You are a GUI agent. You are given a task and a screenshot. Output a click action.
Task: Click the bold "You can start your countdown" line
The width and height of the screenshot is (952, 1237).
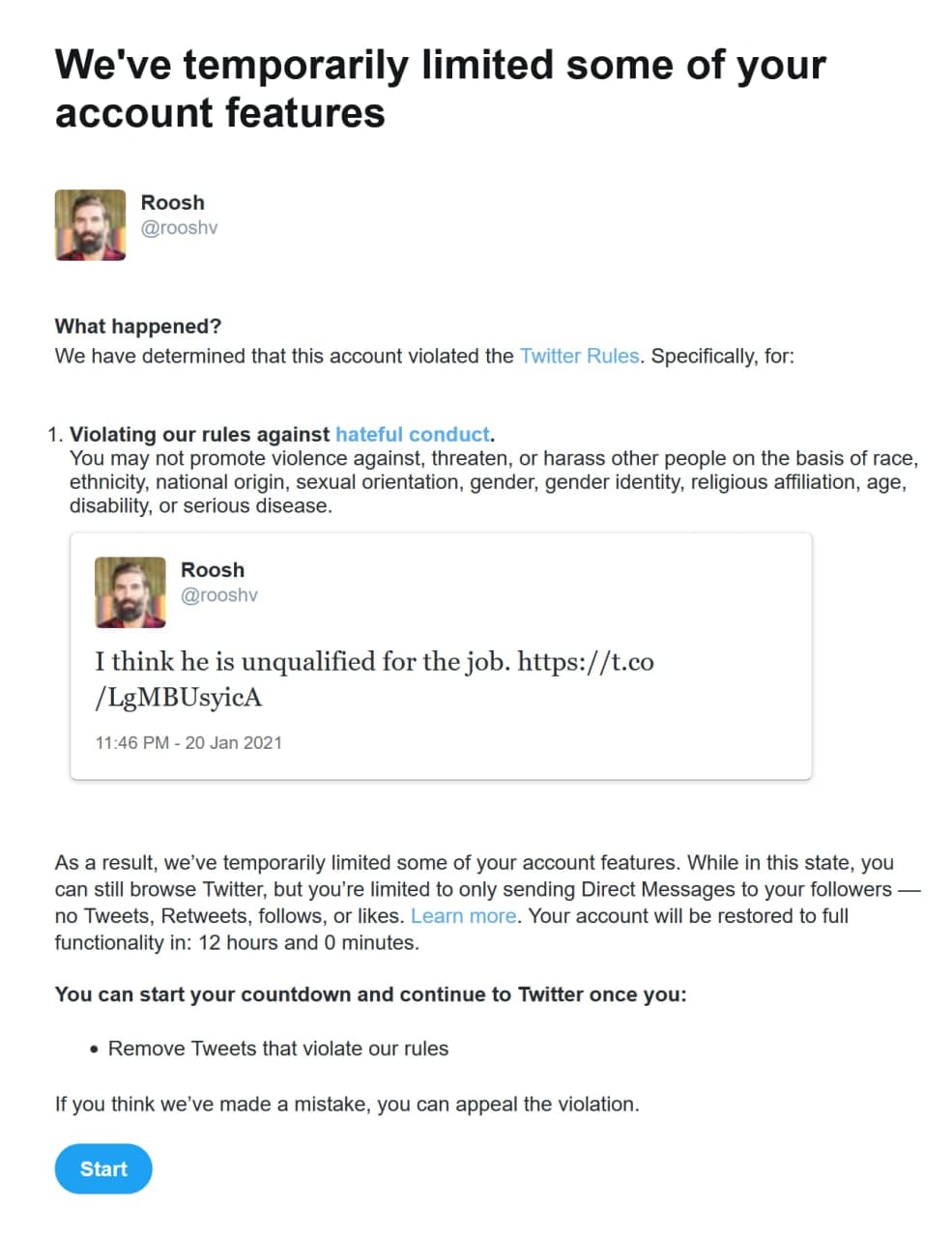click(370, 994)
